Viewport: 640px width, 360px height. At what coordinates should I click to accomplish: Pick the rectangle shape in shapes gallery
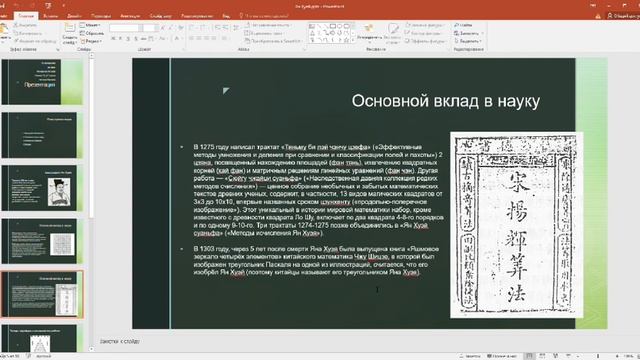333,26
